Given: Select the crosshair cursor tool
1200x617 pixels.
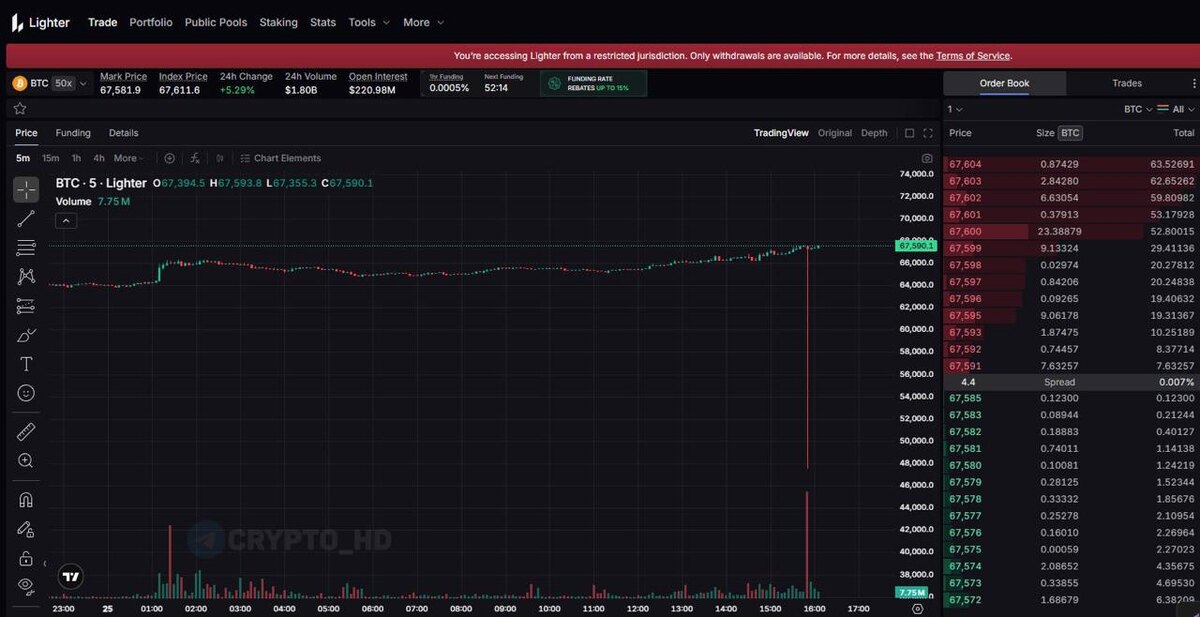Looking at the screenshot, I should pos(26,190).
